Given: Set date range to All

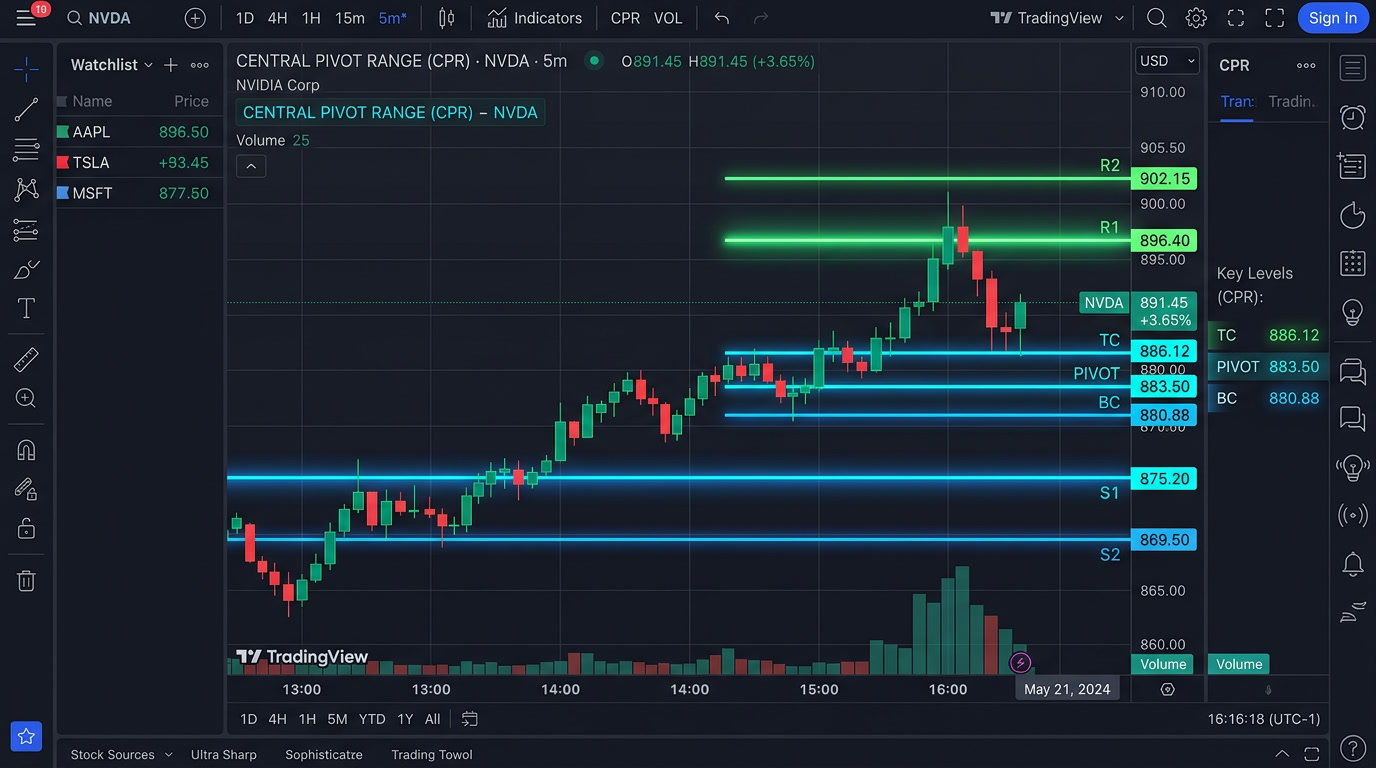Looking at the screenshot, I should point(432,719).
